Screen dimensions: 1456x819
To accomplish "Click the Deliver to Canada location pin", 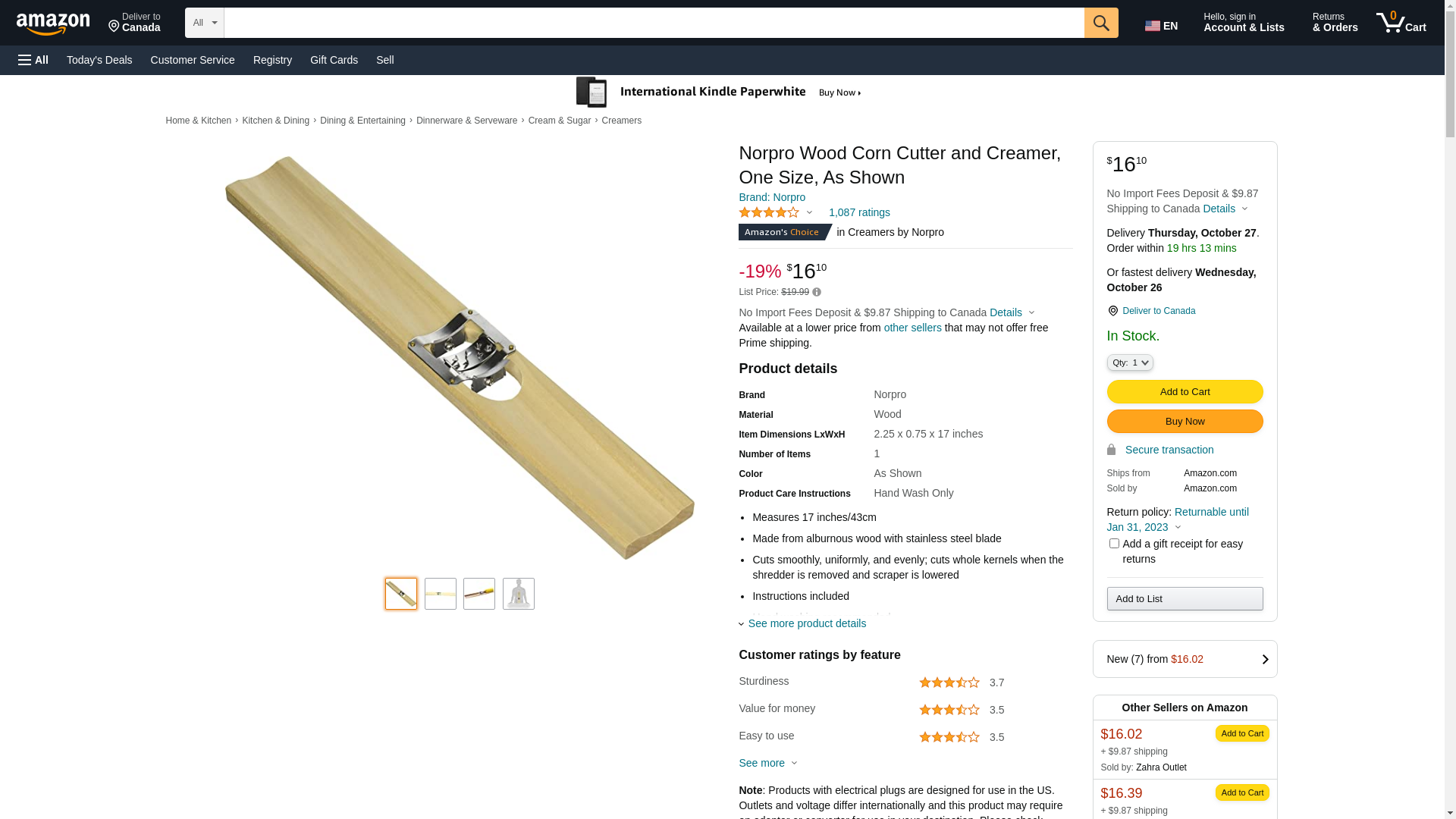I will 1112,311.
